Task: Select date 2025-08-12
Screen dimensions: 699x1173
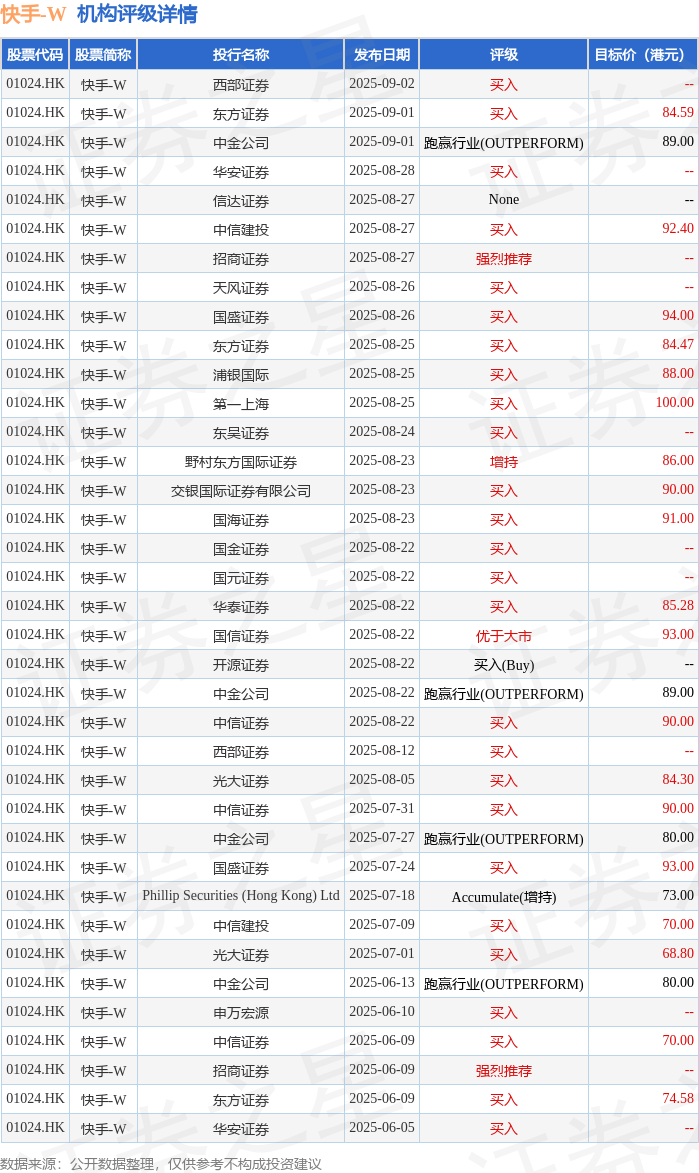Action: (x=382, y=750)
